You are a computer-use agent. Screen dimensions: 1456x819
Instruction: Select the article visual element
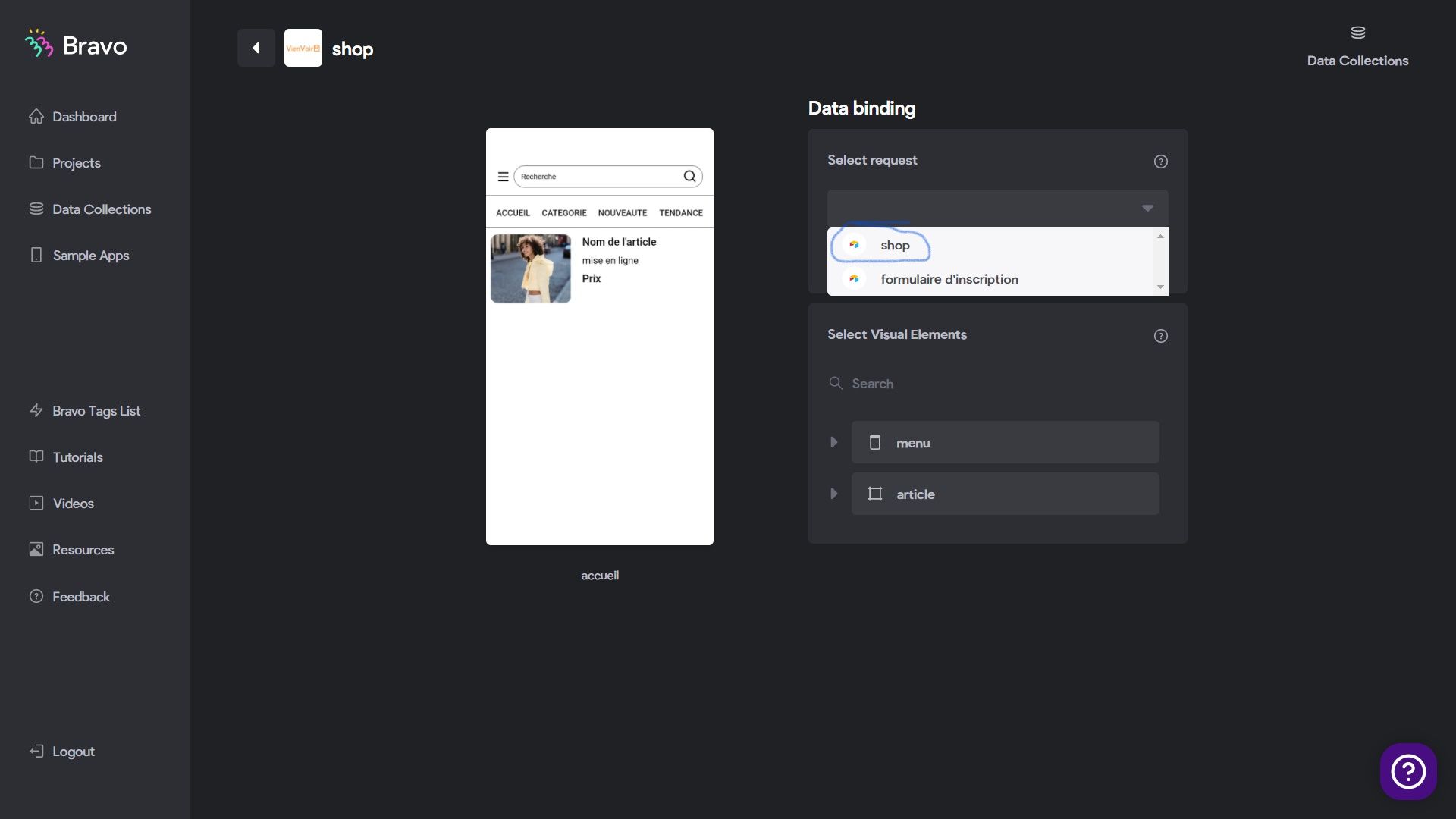1005,494
